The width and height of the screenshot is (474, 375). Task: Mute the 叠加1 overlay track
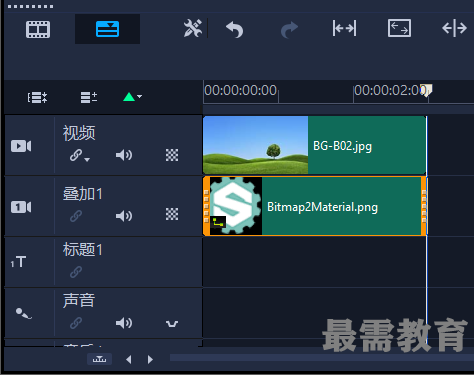click(x=124, y=216)
